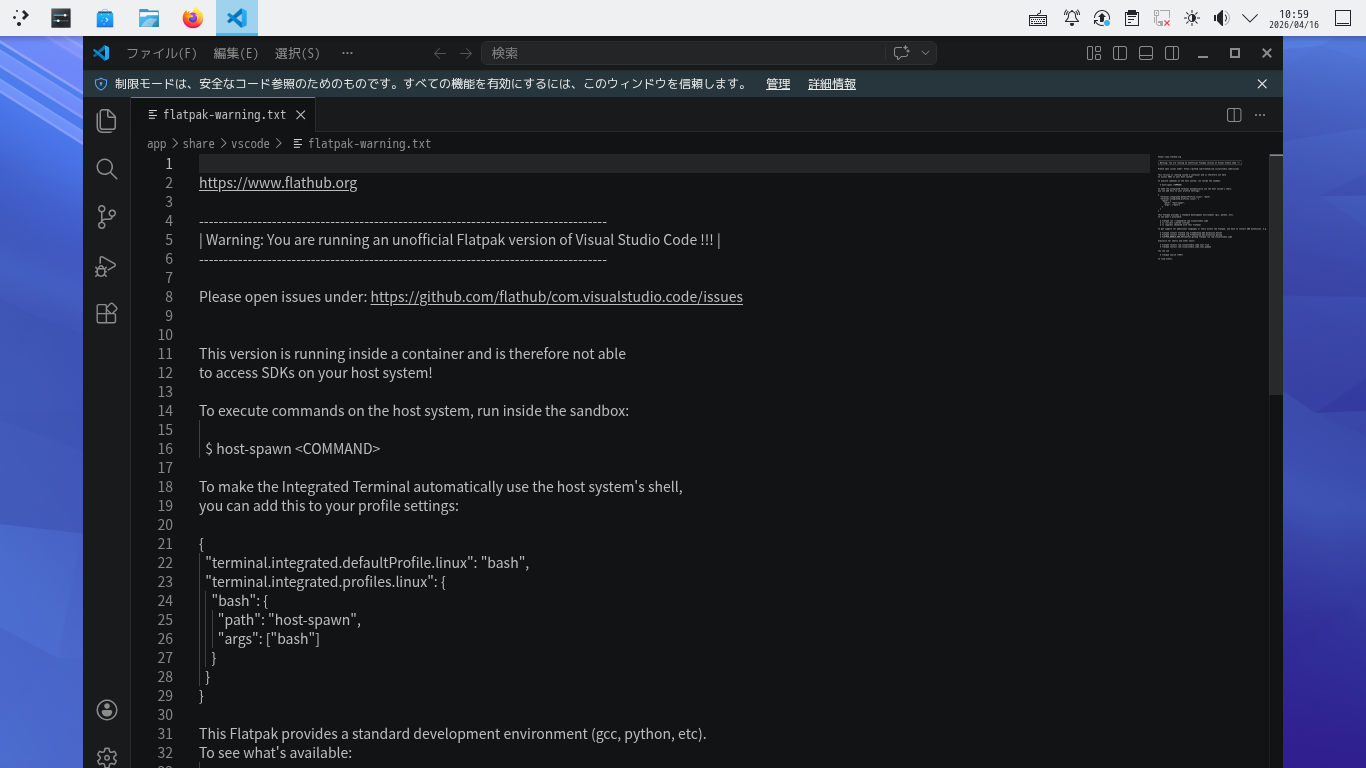
Task: Open the Run and Debug view
Action: [107, 266]
